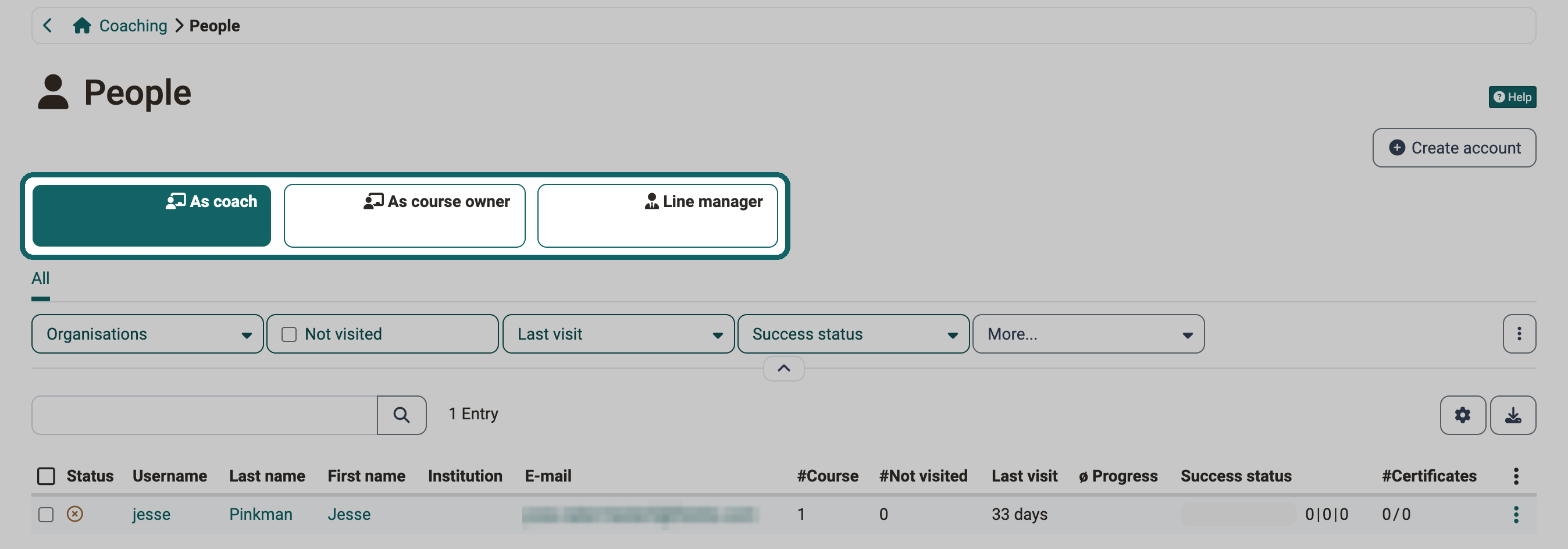Sort by Last name column

pyautogui.click(x=267, y=476)
